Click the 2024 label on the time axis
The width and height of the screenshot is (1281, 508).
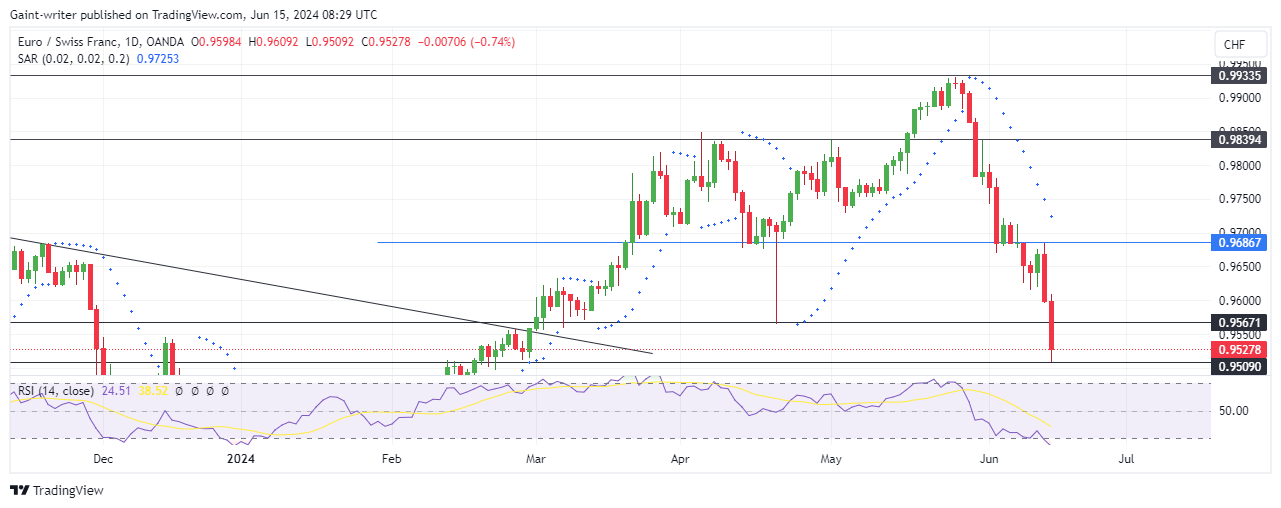(x=240, y=459)
